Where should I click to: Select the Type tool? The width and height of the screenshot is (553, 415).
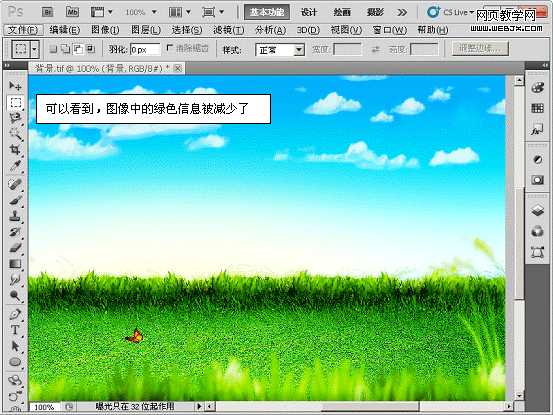[x=15, y=330]
